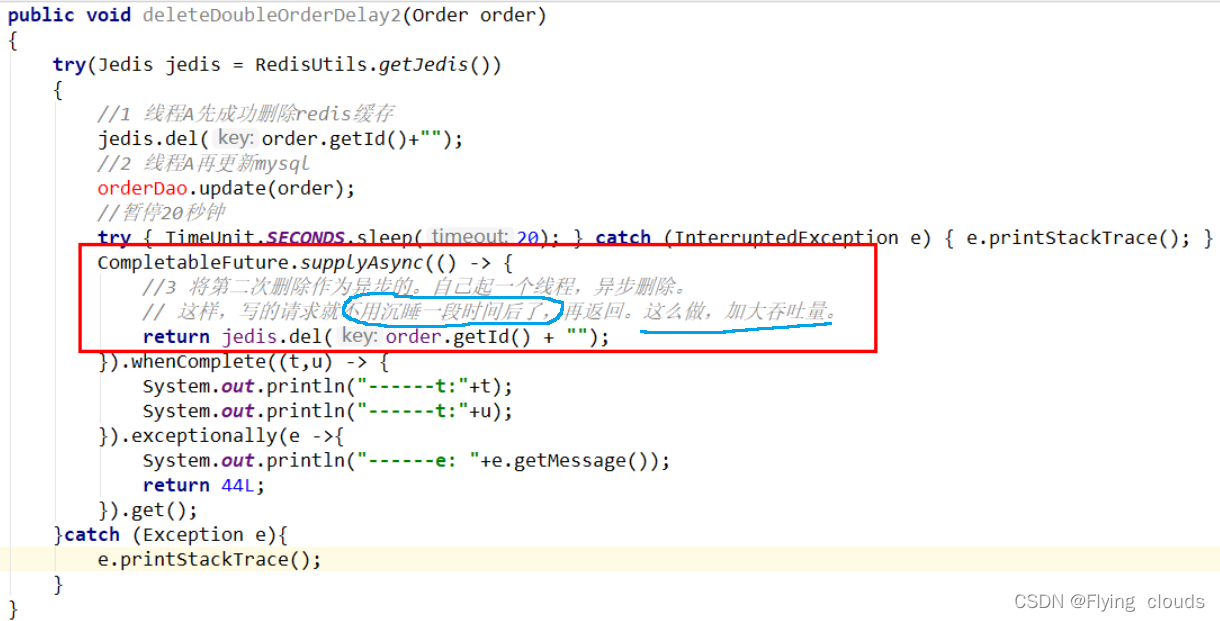Click InterruptedException in the catch clause
The image size is (1220, 621).
pyautogui.click(x=788, y=237)
